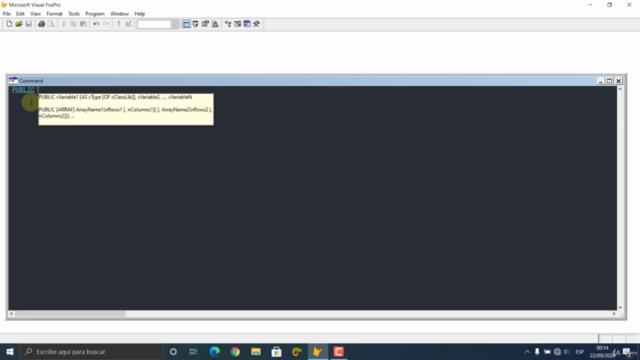Open the Object Browser toolbar icon
Viewport: 640px width, 360px height.
238,24
